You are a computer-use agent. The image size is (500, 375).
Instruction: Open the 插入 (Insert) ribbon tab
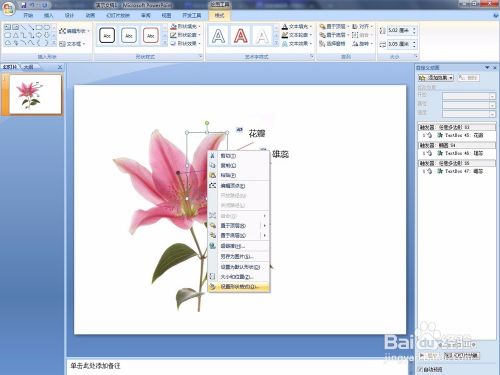[48, 16]
